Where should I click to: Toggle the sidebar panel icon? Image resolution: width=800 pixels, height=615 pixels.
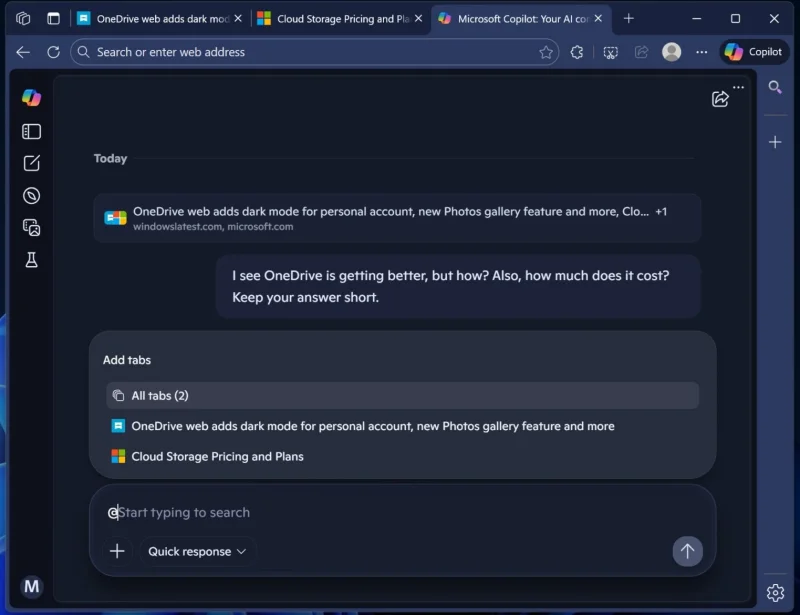pyautogui.click(x=31, y=132)
